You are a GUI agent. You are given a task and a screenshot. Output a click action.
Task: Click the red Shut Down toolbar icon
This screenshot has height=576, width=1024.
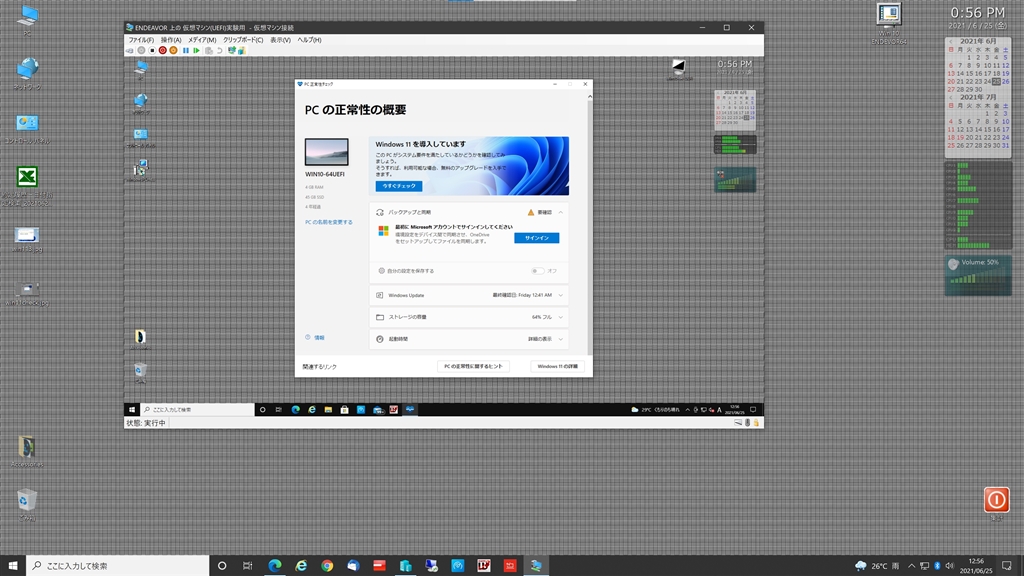163,51
